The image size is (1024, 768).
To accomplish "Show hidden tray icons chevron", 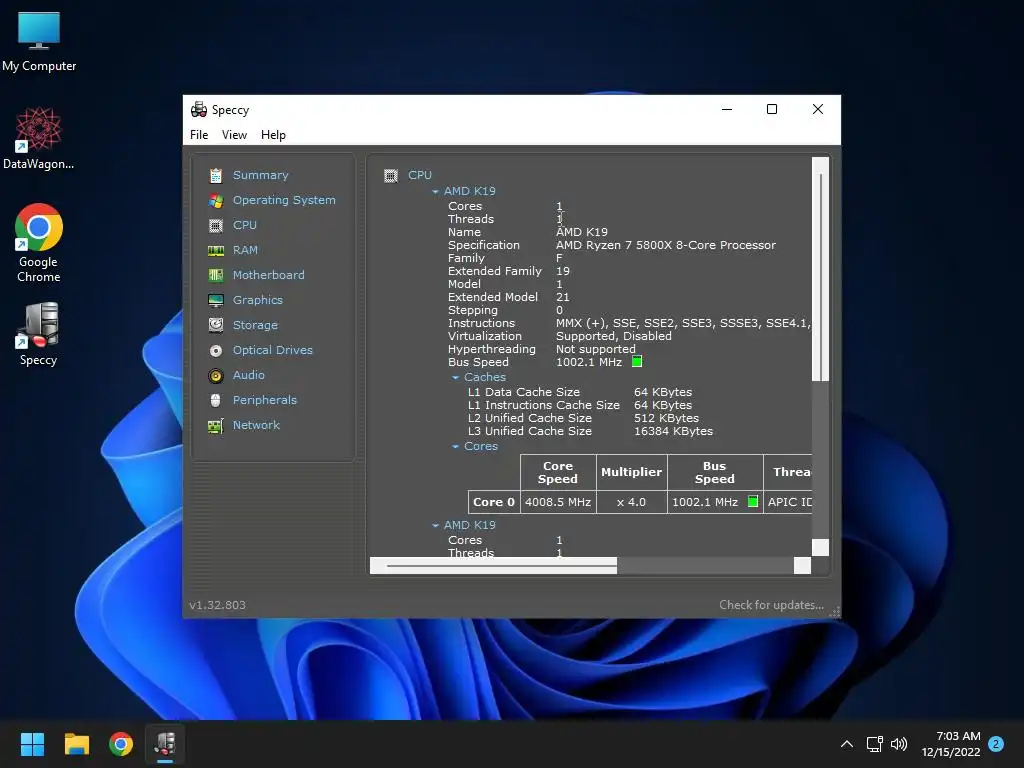I will click(846, 744).
